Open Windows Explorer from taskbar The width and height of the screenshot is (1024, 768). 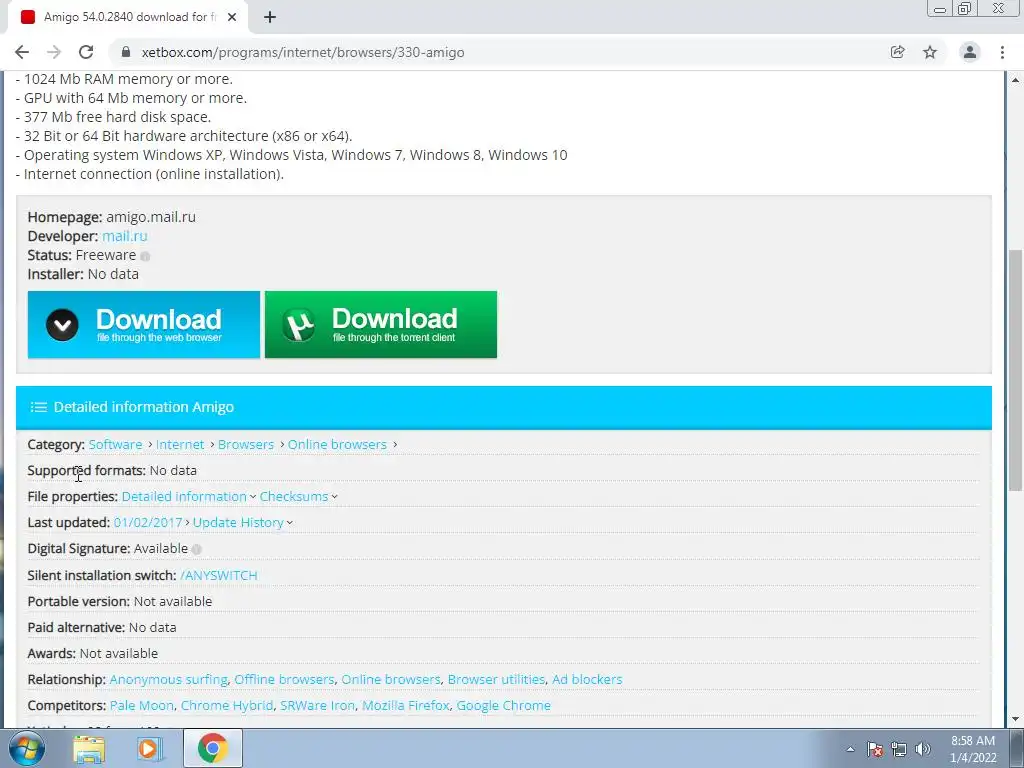click(x=89, y=748)
